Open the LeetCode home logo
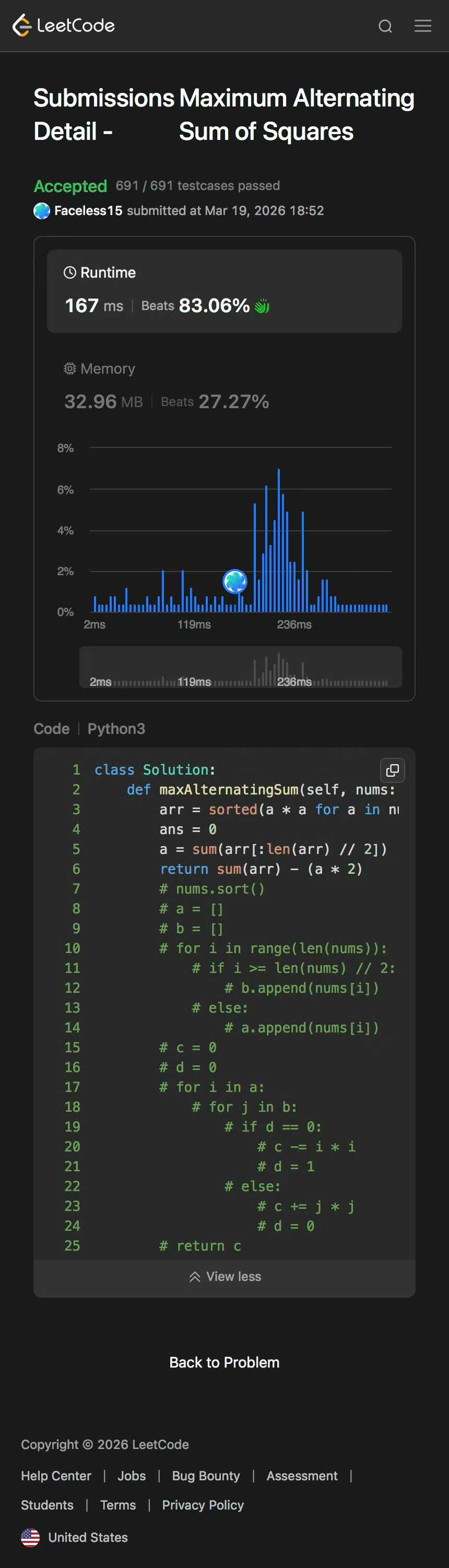 (63, 26)
